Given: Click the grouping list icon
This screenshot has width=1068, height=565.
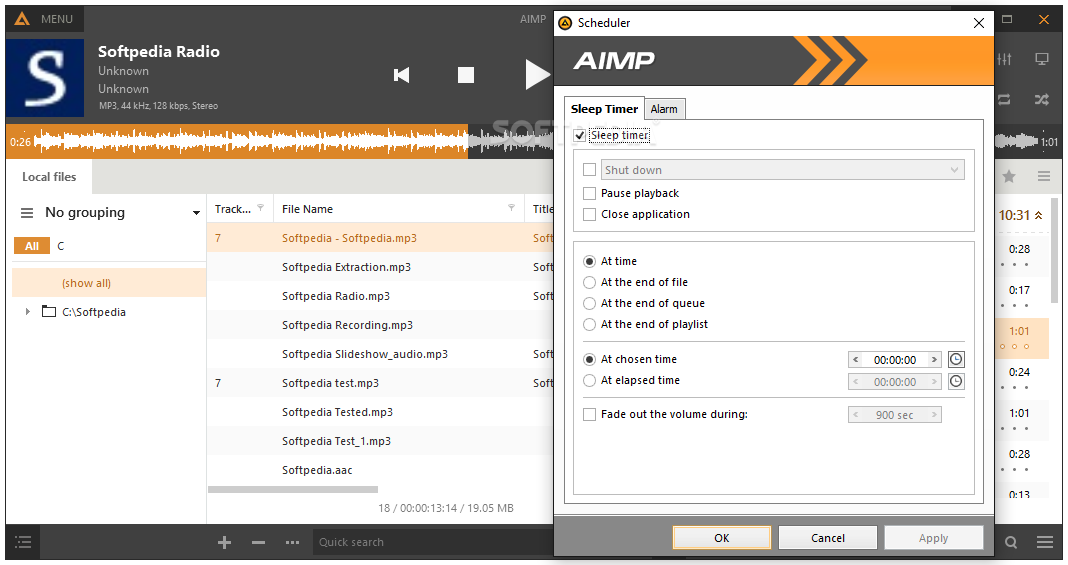Looking at the screenshot, I should click(x=27, y=213).
